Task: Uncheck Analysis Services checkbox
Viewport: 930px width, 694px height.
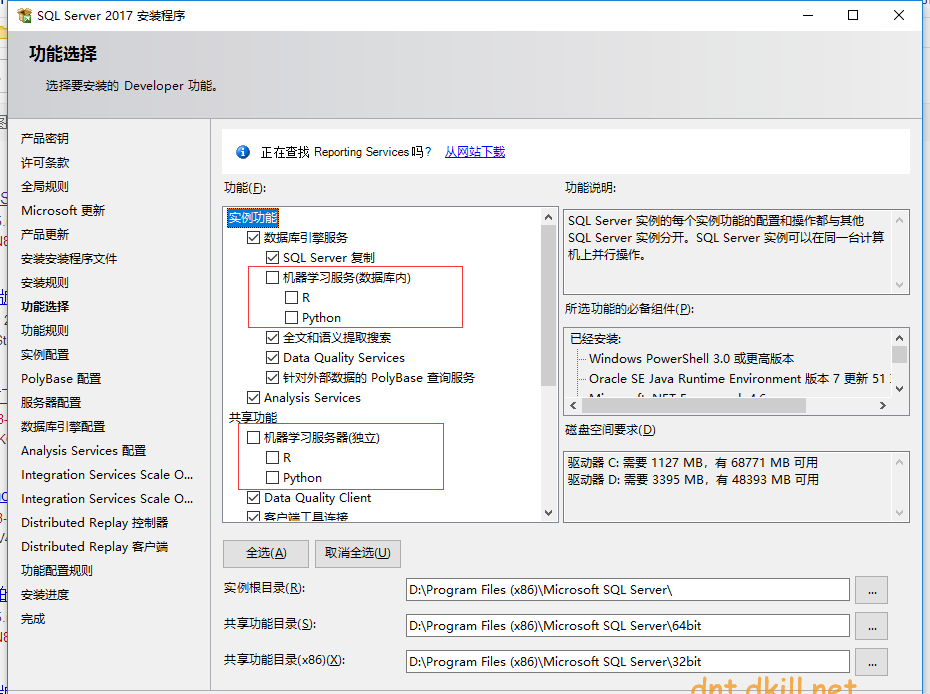Action: 253,397
